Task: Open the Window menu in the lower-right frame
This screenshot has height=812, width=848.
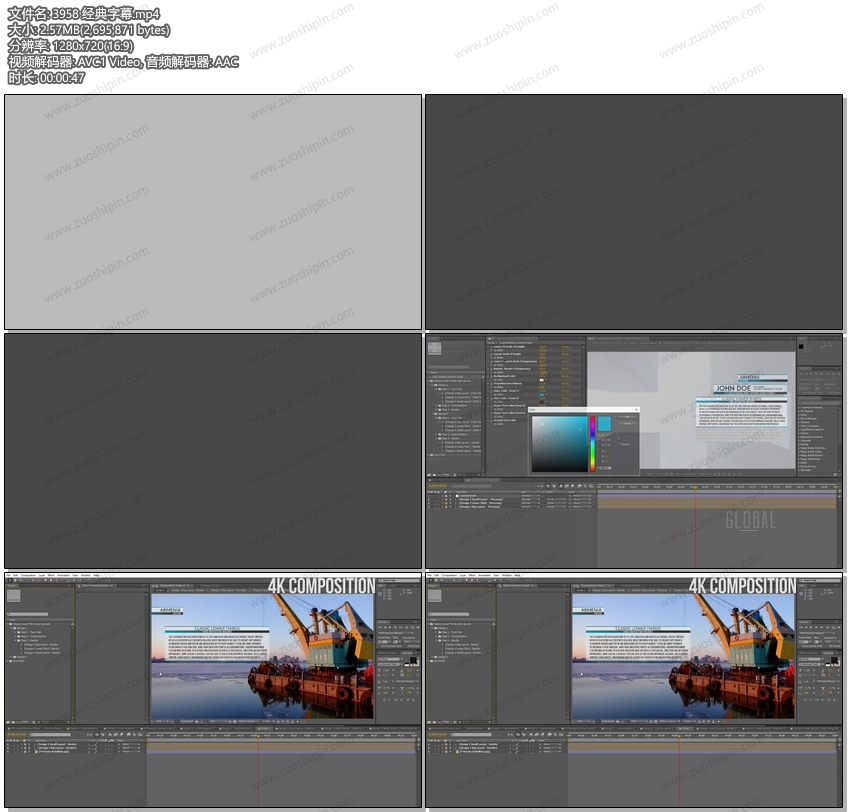Action: 507,575
